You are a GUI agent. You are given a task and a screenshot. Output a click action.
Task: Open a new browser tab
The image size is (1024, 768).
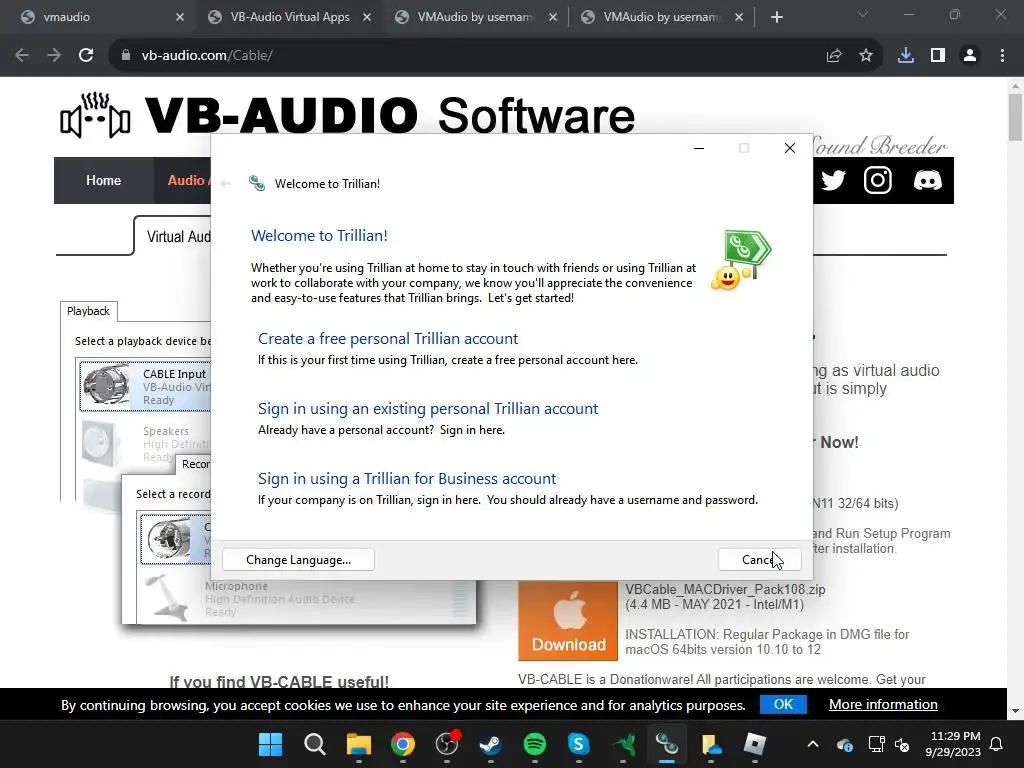click(x=776, y=17)
